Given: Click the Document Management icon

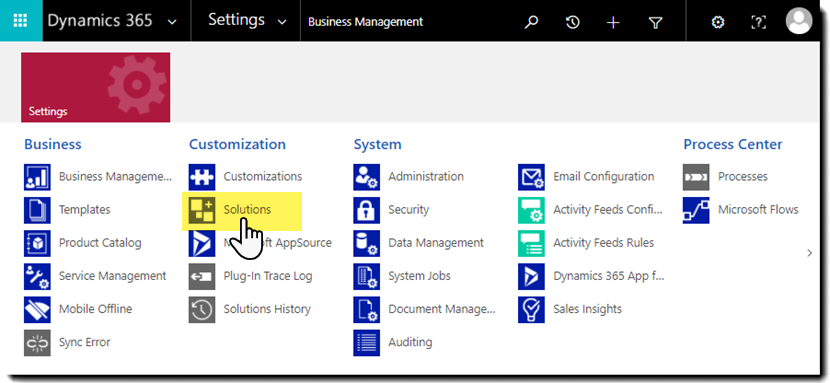Looking at the screenshot, I should coord(366,309).
